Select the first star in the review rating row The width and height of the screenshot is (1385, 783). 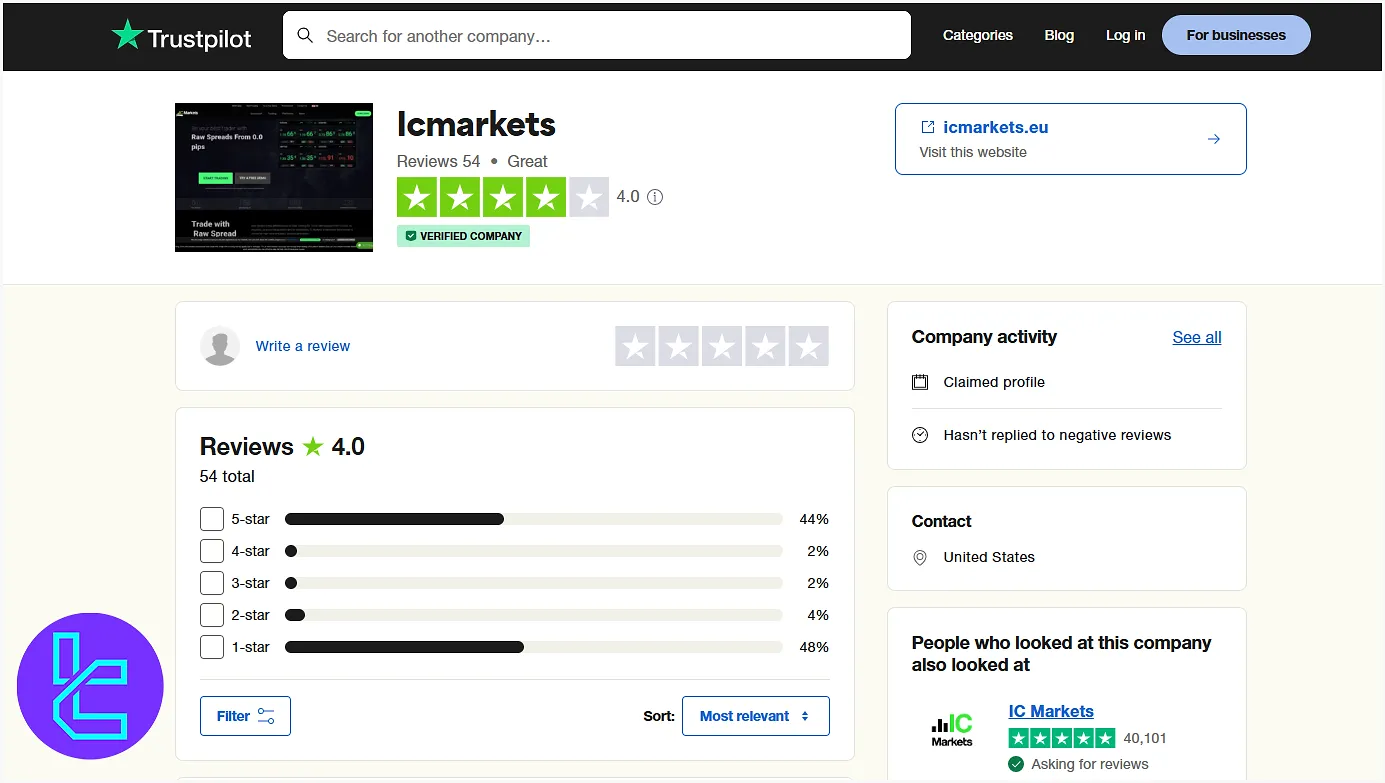[635, 346]
